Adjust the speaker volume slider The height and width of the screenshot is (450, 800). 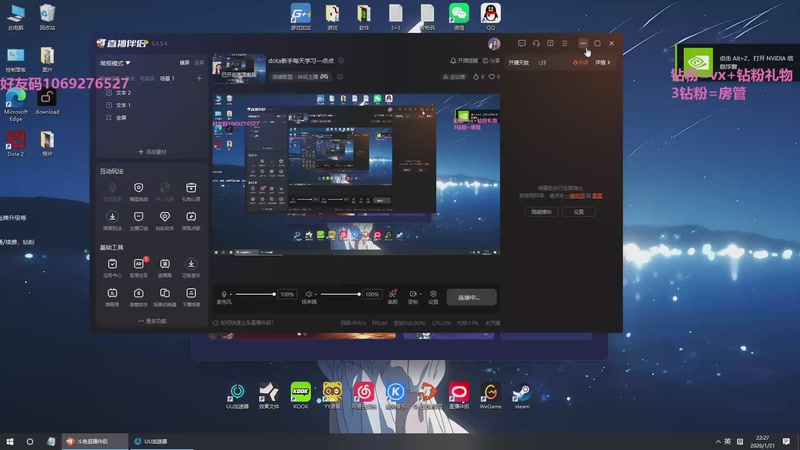click(x=339, y=294)
